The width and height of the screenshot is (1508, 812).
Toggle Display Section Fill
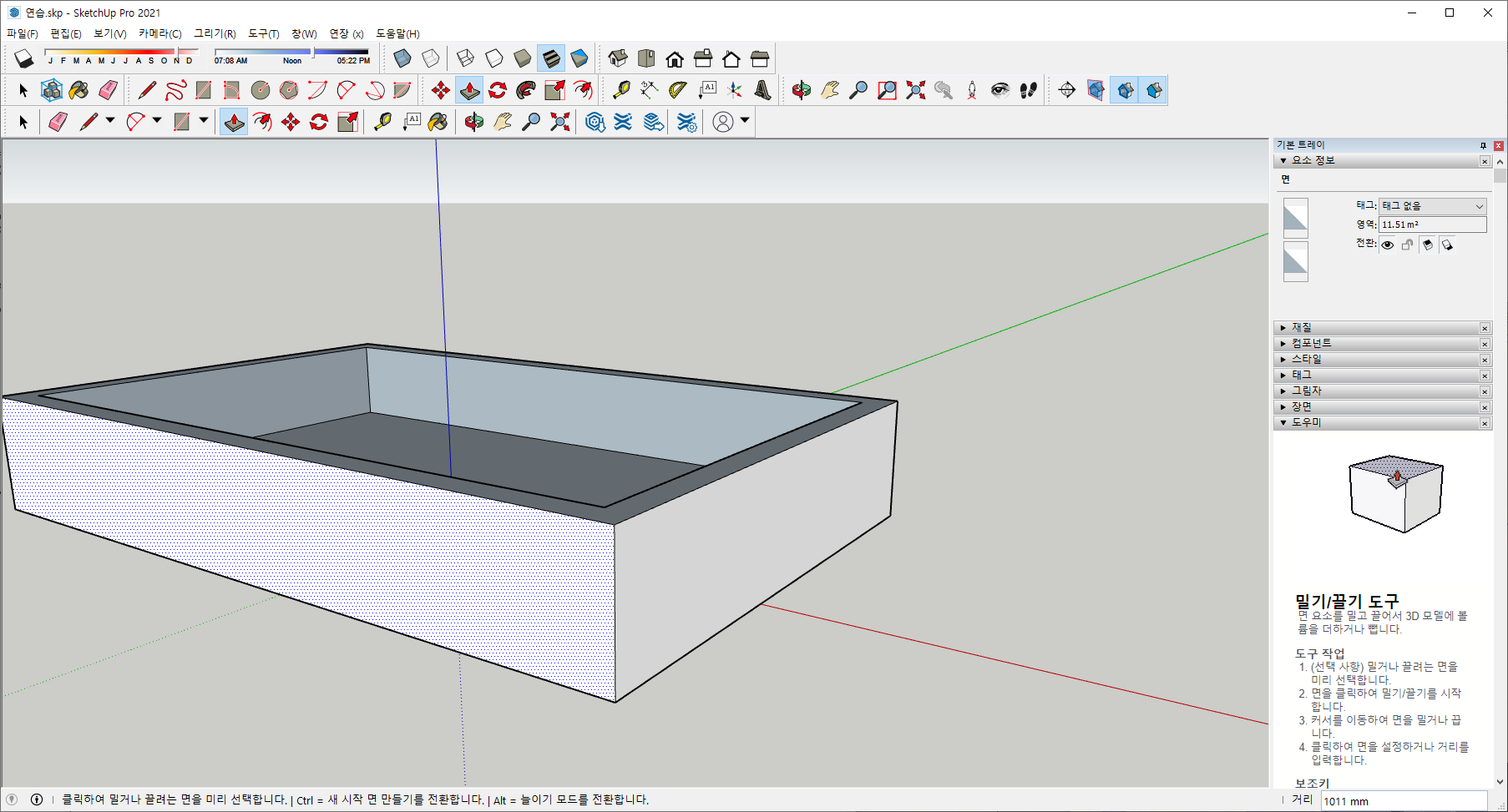(1154, 90)
